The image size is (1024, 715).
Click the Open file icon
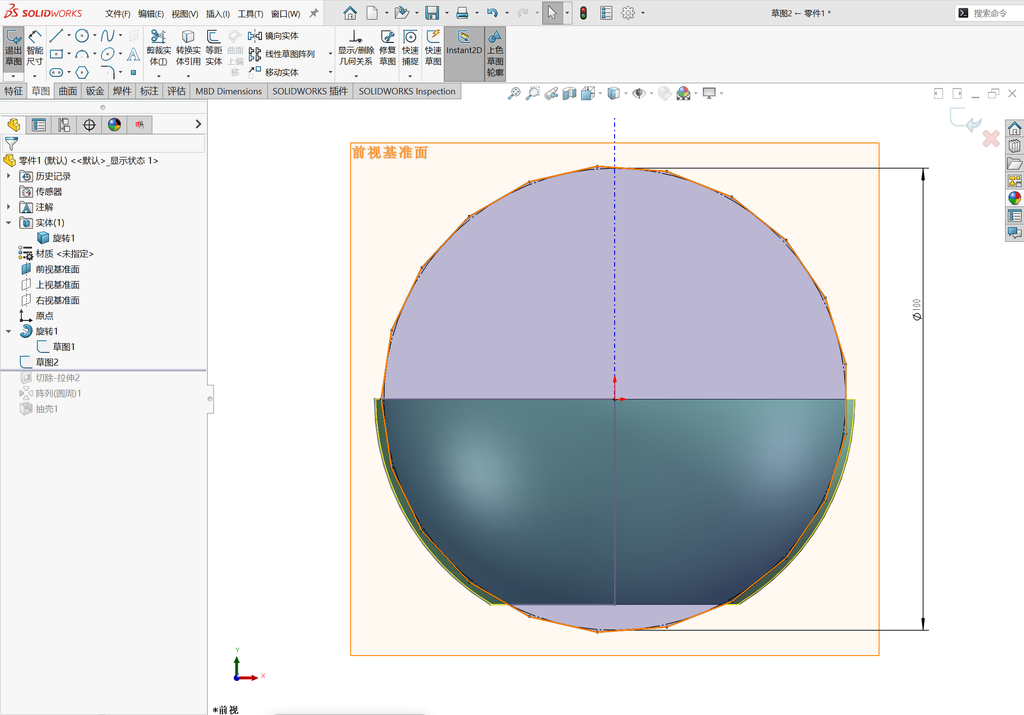point(402,12)
